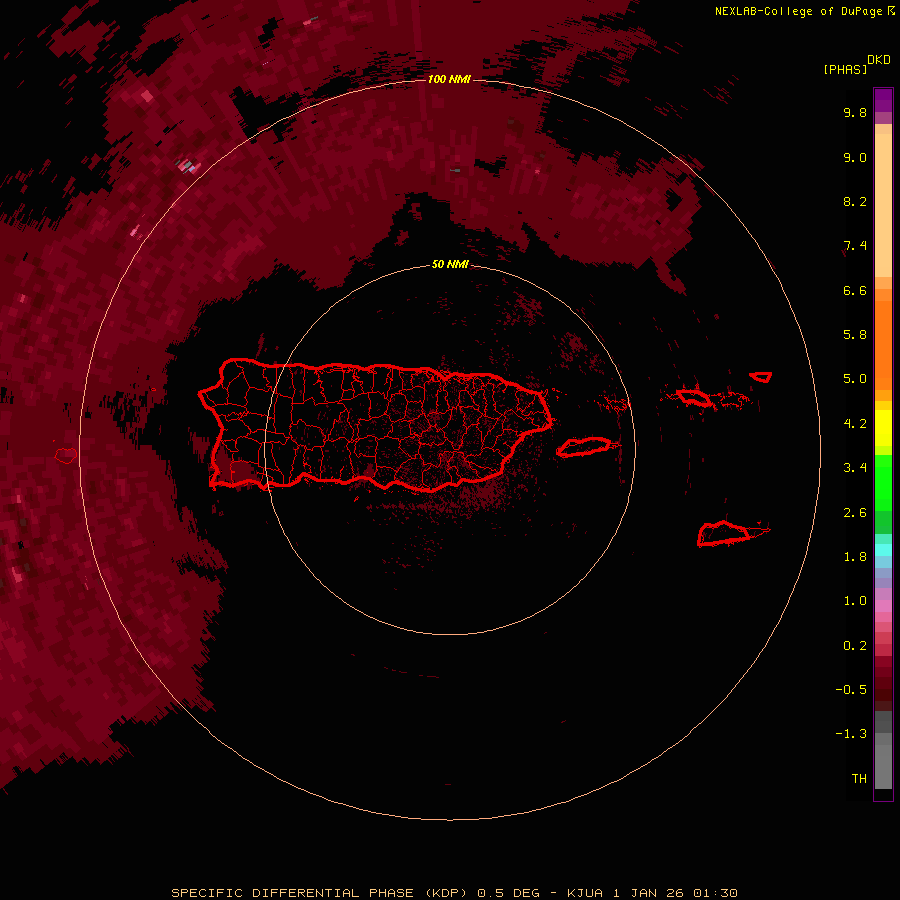Image resolution: width=900 pixels, height=900 pixels.
Task: Click the 100 NMI range ring label
Action: (449, 79)
